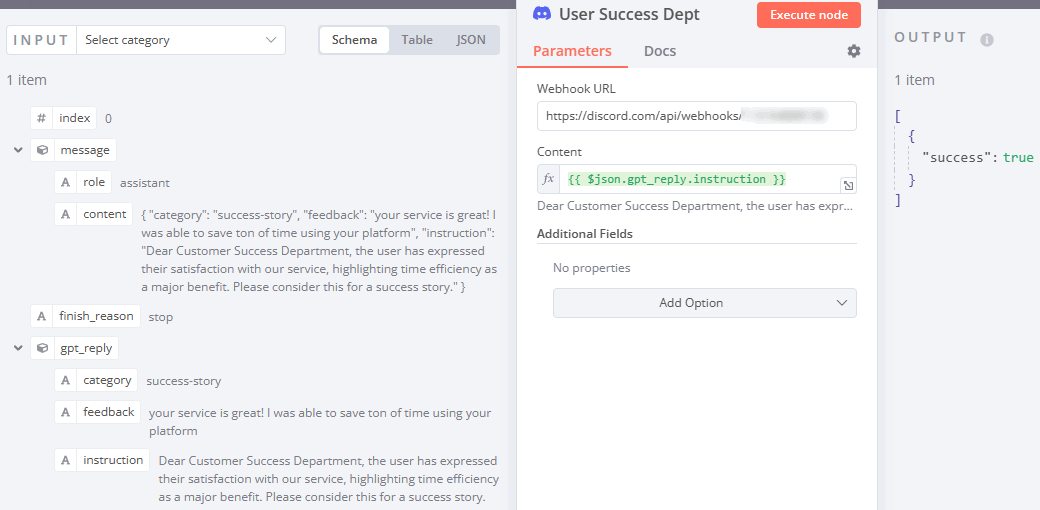Open the Select category dropdown
Viewport: 1040px width, 510px height.
[x=181, y=40]
